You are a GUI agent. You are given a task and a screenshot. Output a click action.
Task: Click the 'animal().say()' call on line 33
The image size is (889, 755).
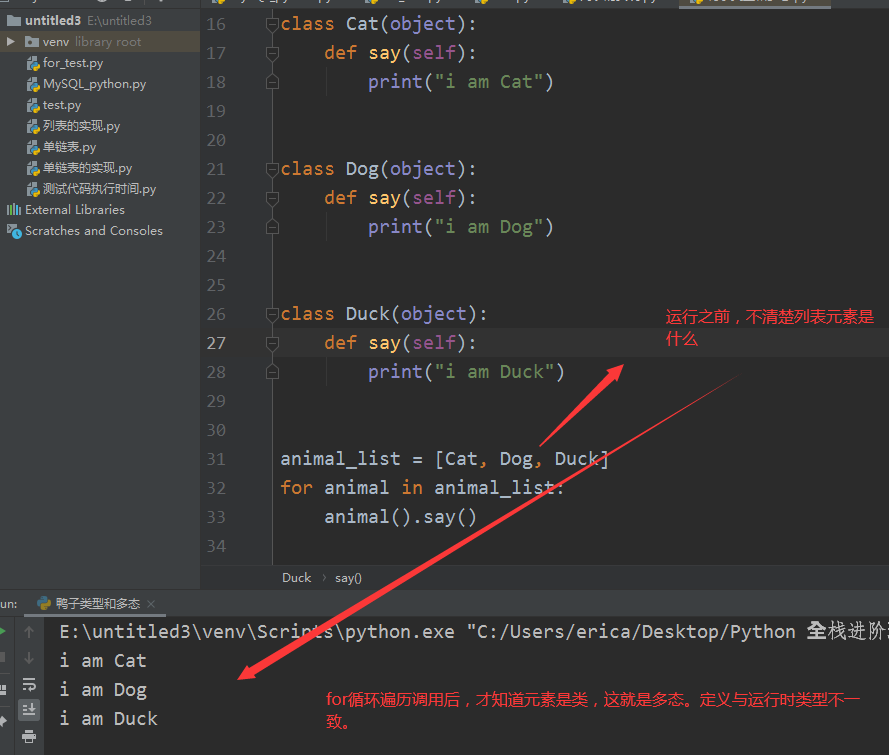tap(400, 517)
